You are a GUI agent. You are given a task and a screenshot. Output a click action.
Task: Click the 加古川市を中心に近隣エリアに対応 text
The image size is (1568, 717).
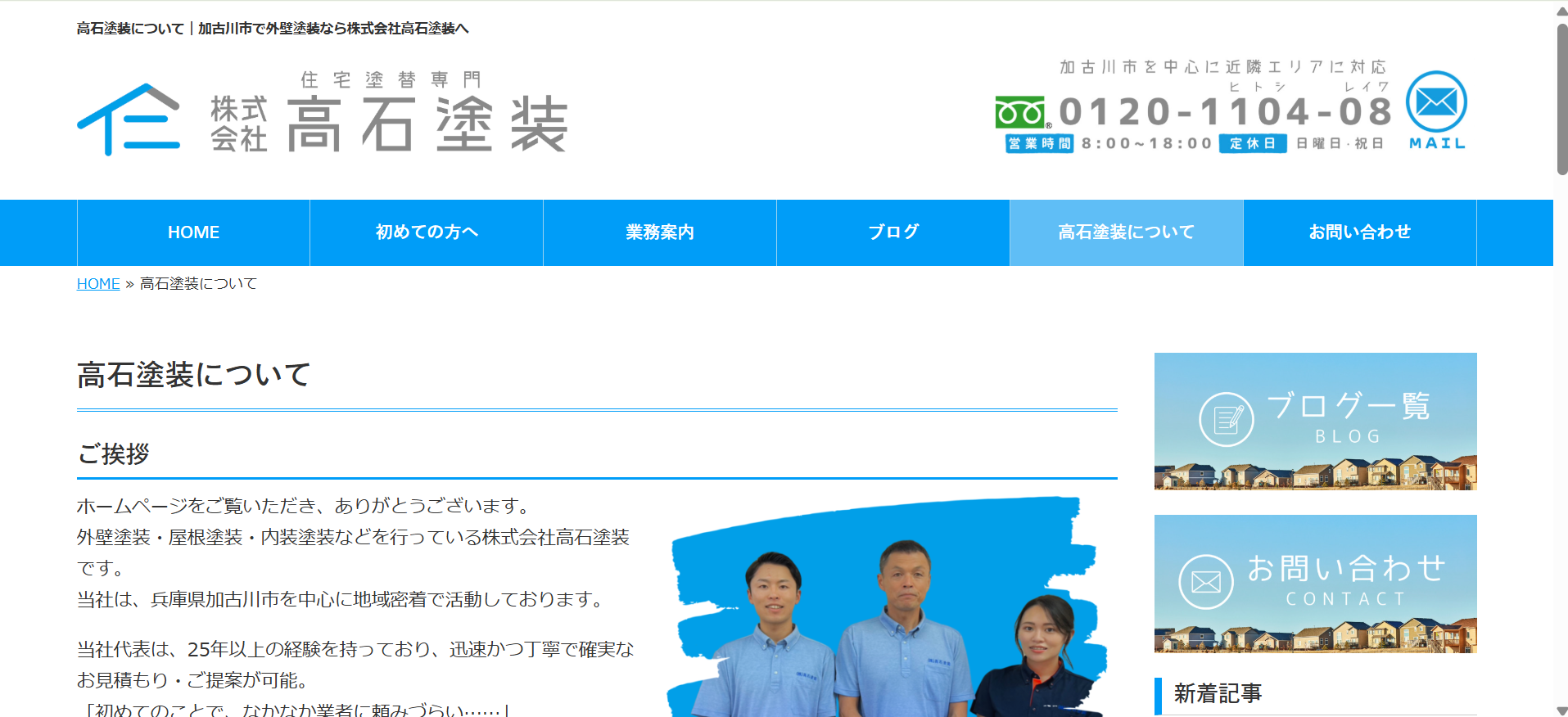click(x=1223, y=67)
